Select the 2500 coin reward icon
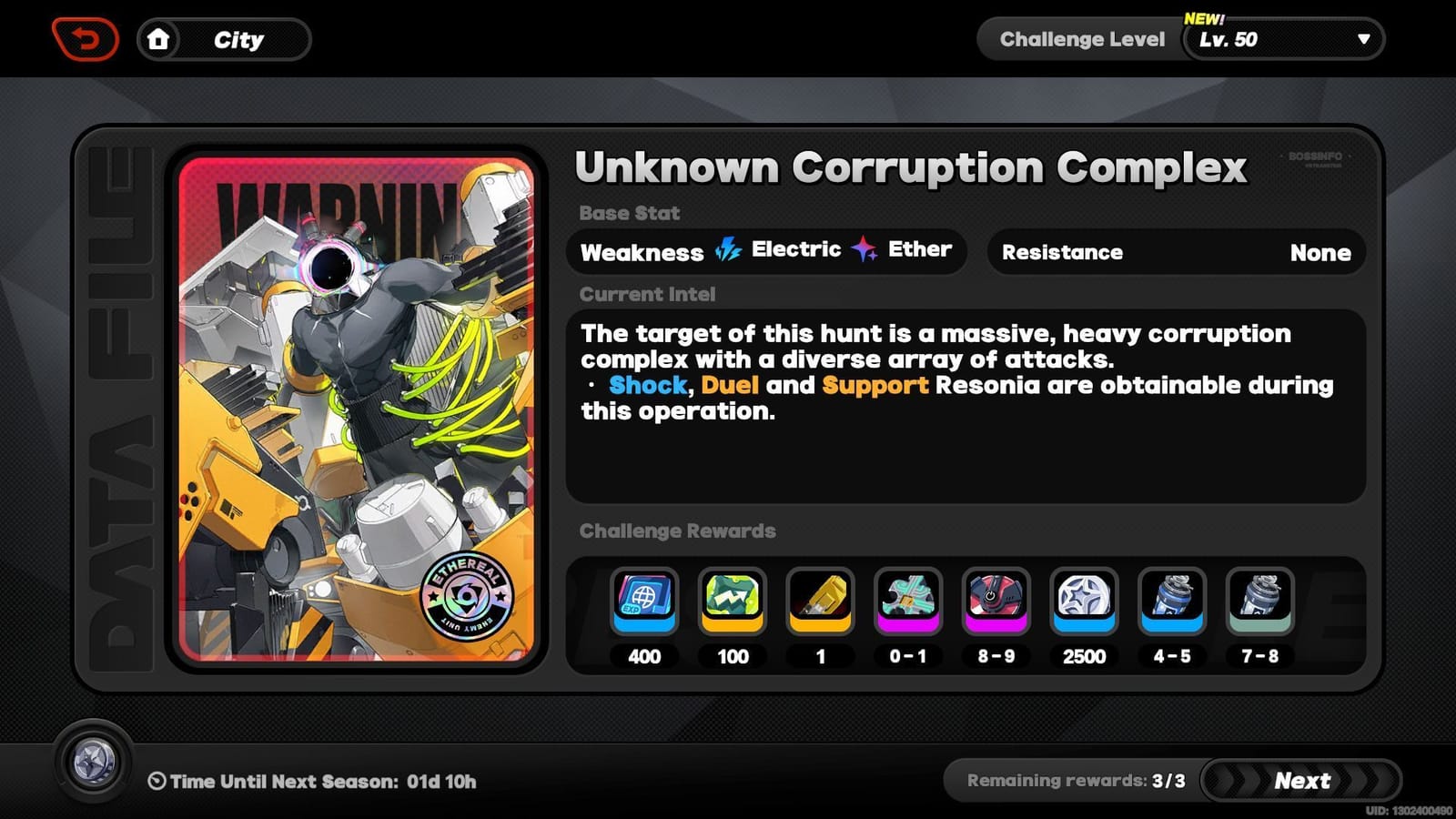This screenshot has height=819, width=1456. click(1084, 601)
